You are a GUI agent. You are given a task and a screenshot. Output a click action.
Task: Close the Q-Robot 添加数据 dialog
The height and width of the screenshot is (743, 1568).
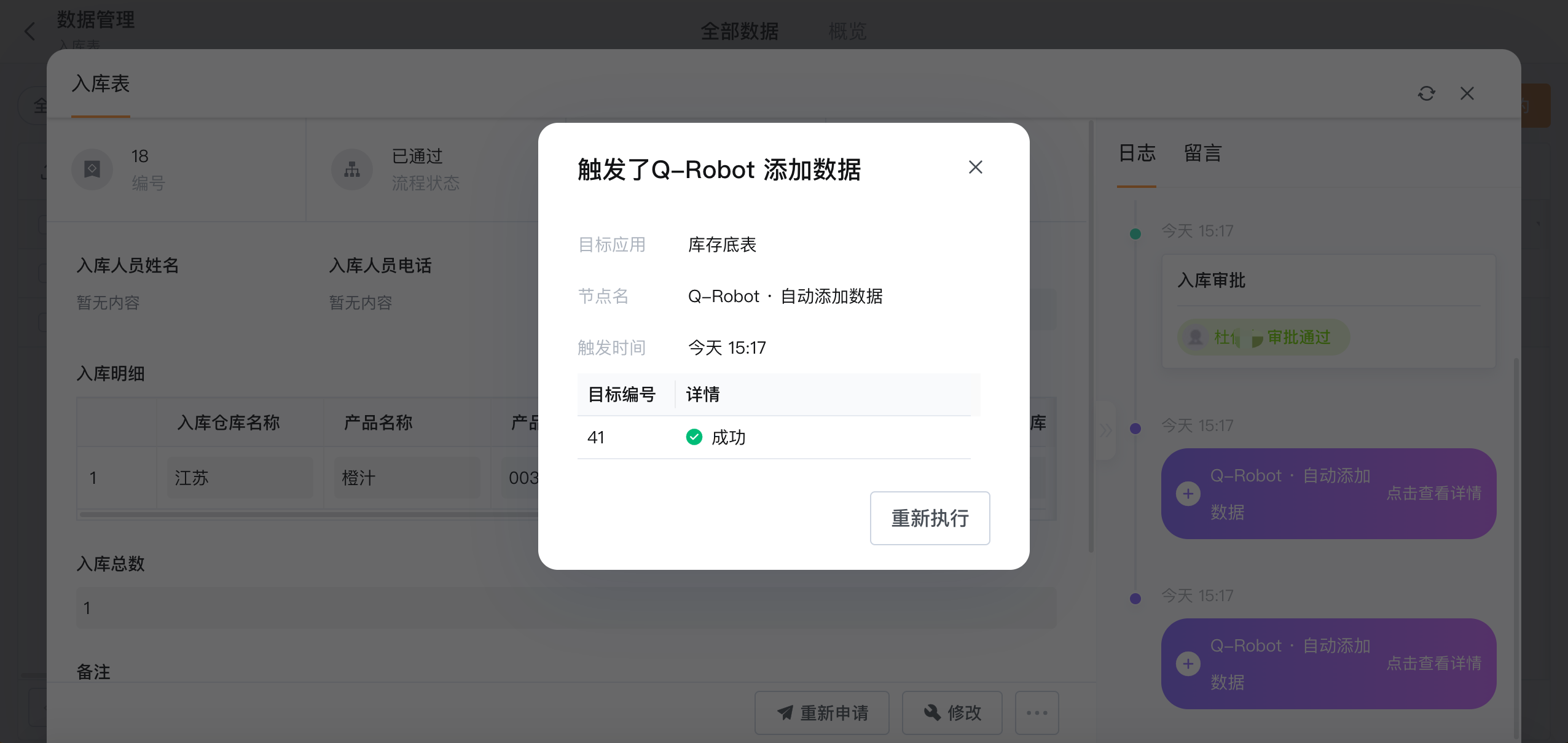click(x=975, y=167)
